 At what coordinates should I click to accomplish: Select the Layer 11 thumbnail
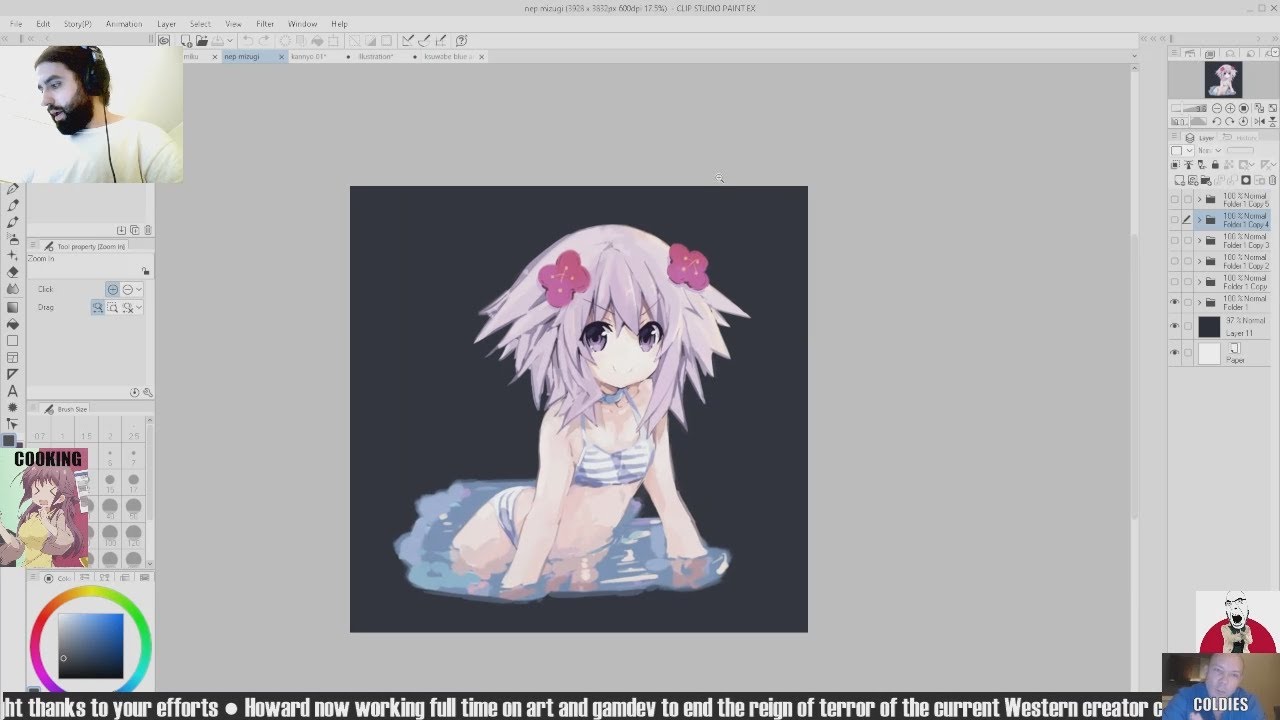[x=1209, y=326]
